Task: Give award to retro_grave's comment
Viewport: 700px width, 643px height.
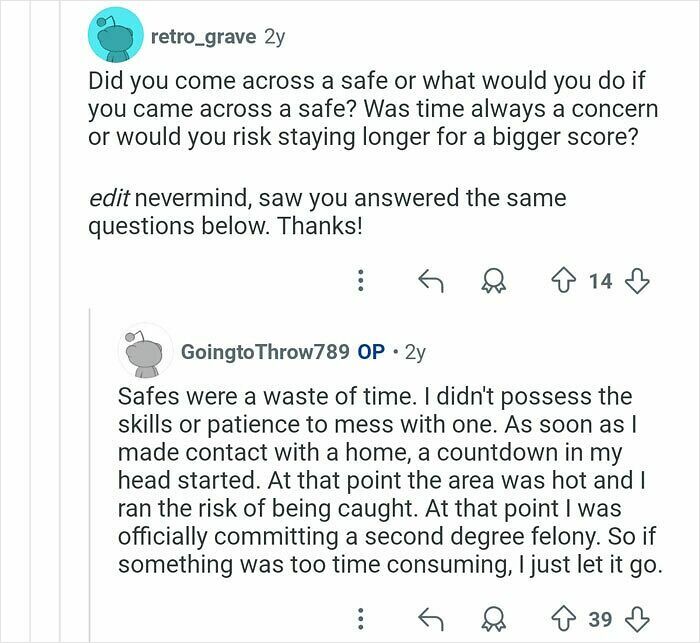Action: 494,282
